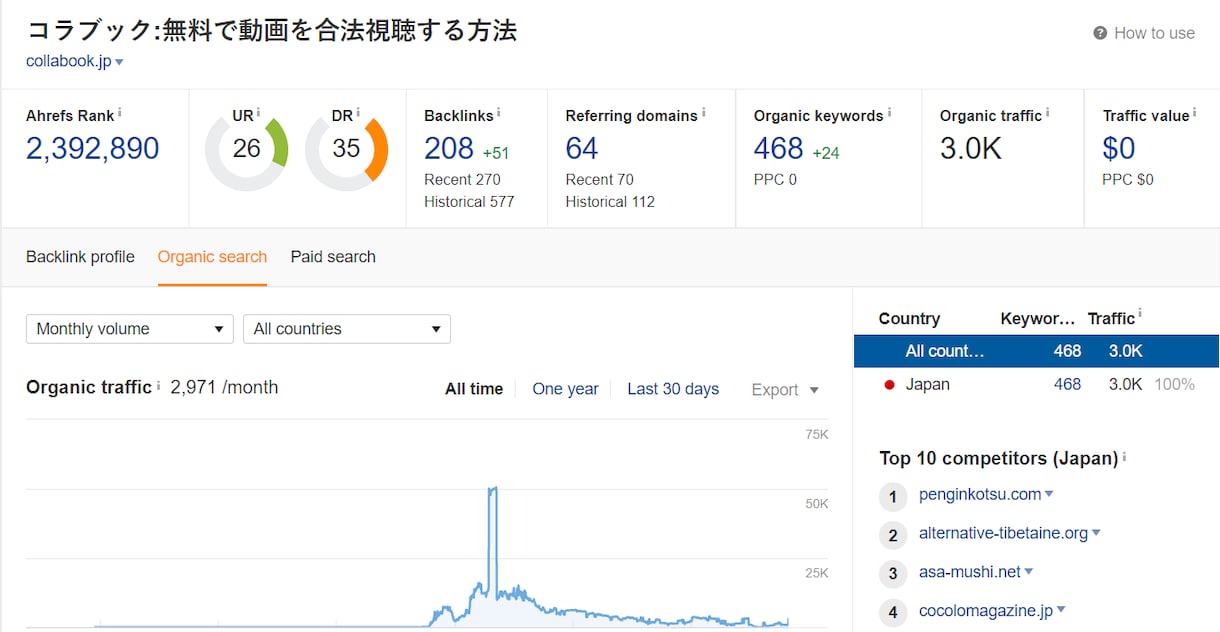Viewport: 1220px width, 632px height.
Task: Open the Monthly volume dropdown
Action: 130,329
